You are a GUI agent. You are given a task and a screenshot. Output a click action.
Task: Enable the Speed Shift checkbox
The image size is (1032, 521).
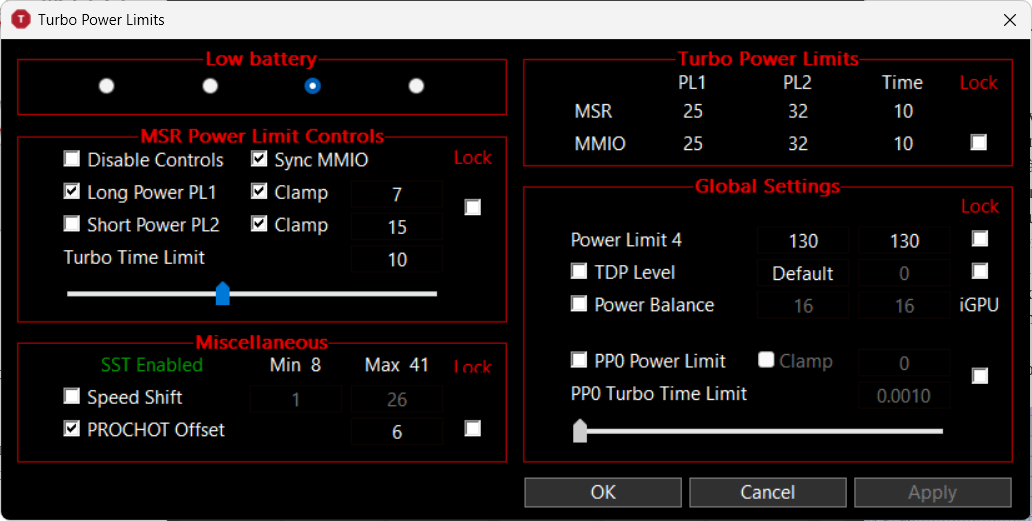[x=72, y=397]
